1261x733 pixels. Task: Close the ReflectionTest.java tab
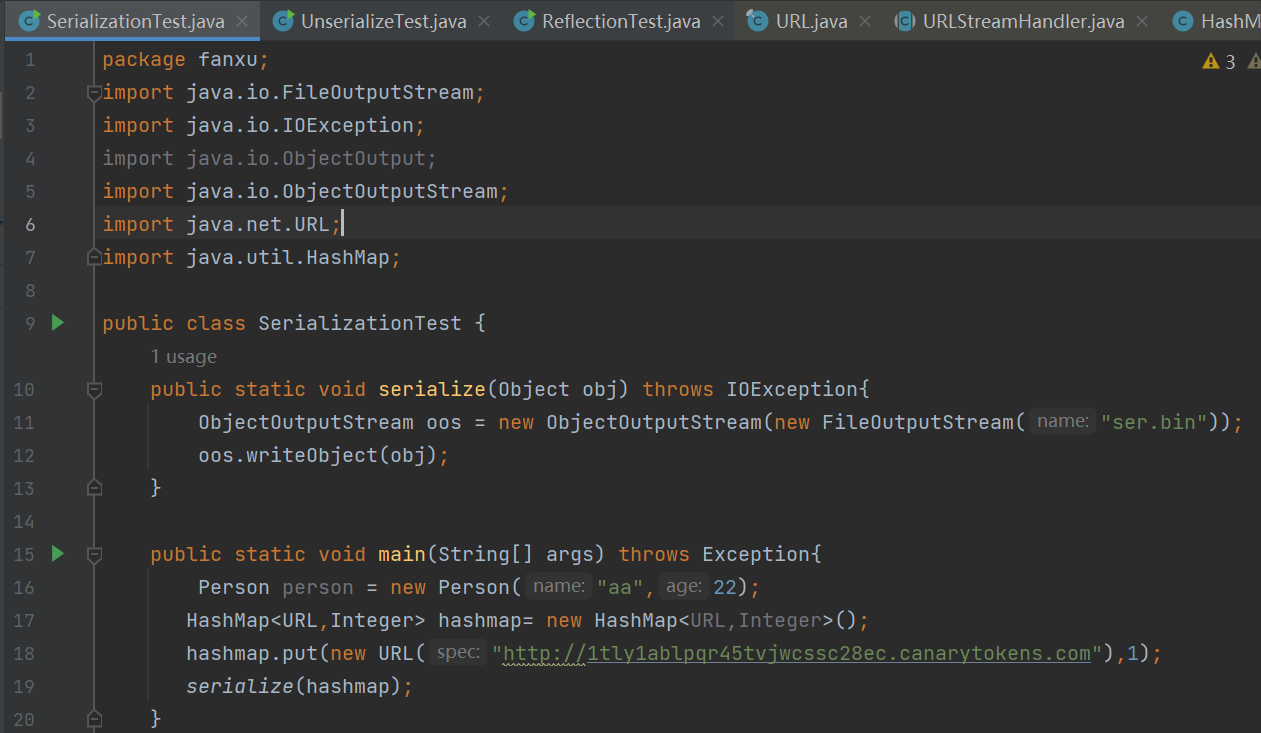coord(719,21)
